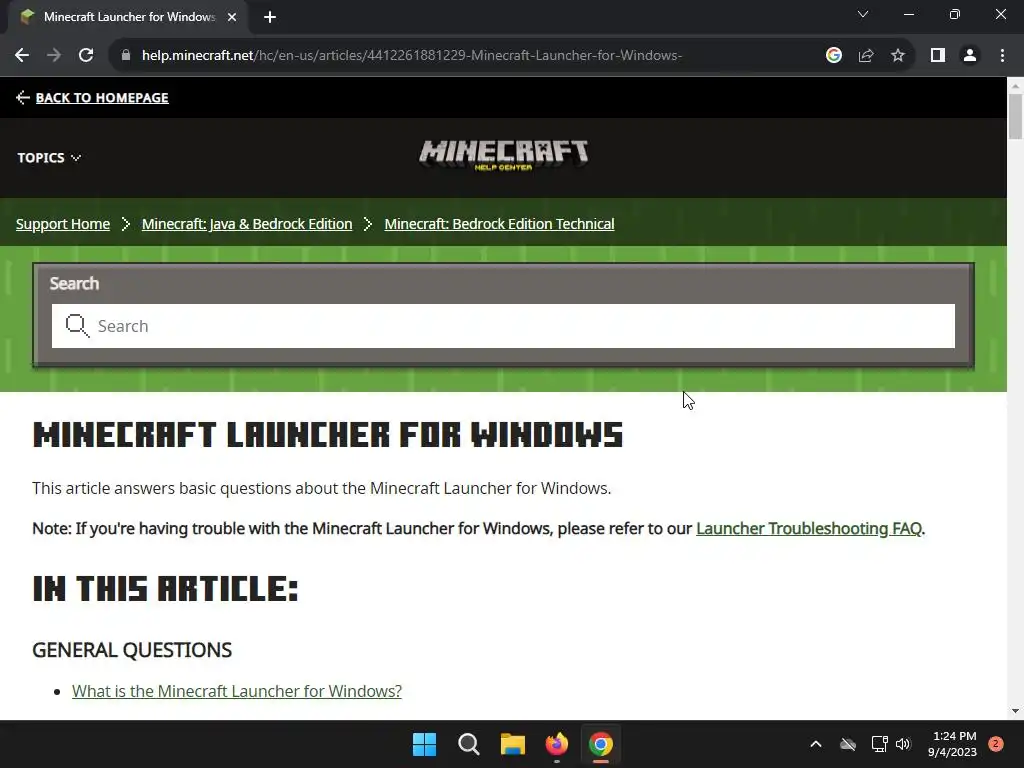The image size is (1024, 768).
Task: Reload the Minecraft help page
Action: click(x=86, y=56)
